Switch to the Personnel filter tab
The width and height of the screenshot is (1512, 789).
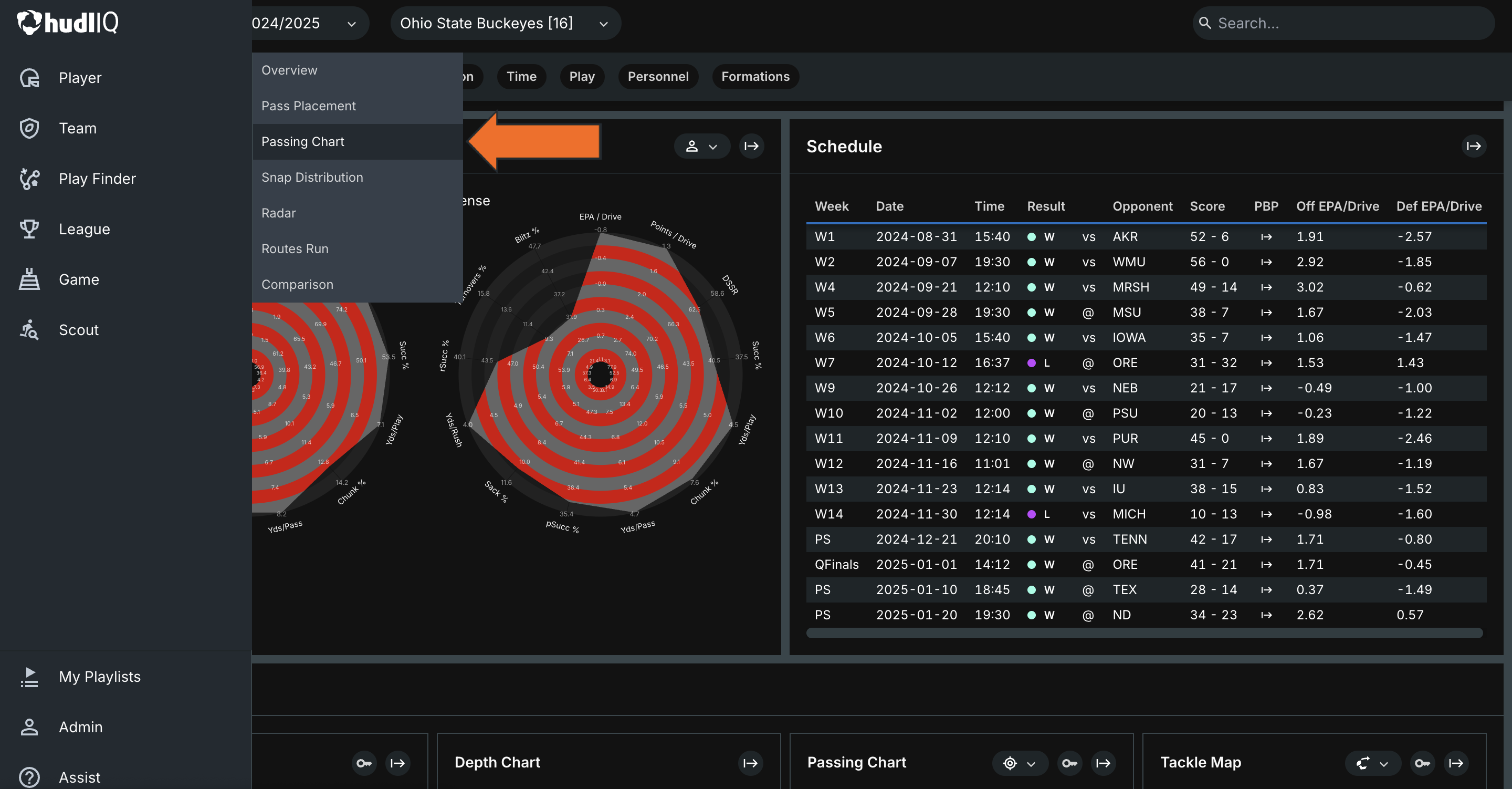click(658, 76)
